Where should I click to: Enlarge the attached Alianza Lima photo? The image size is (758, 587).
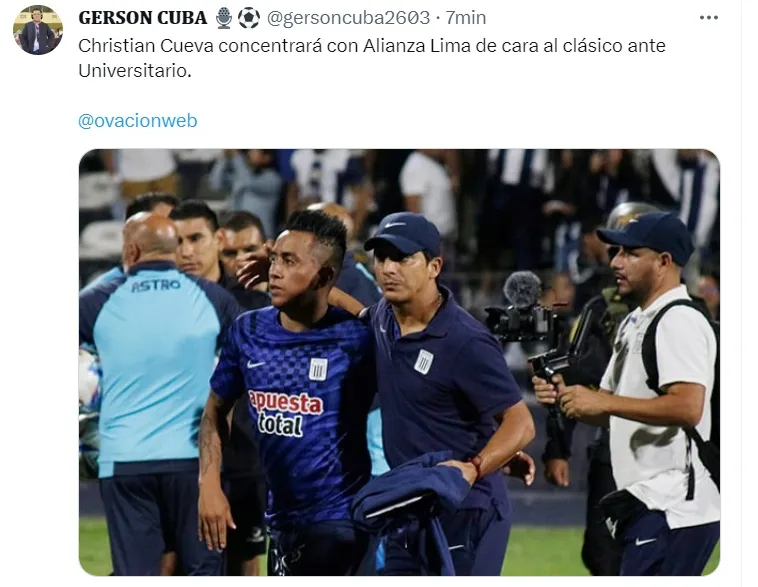pos(399,362)
